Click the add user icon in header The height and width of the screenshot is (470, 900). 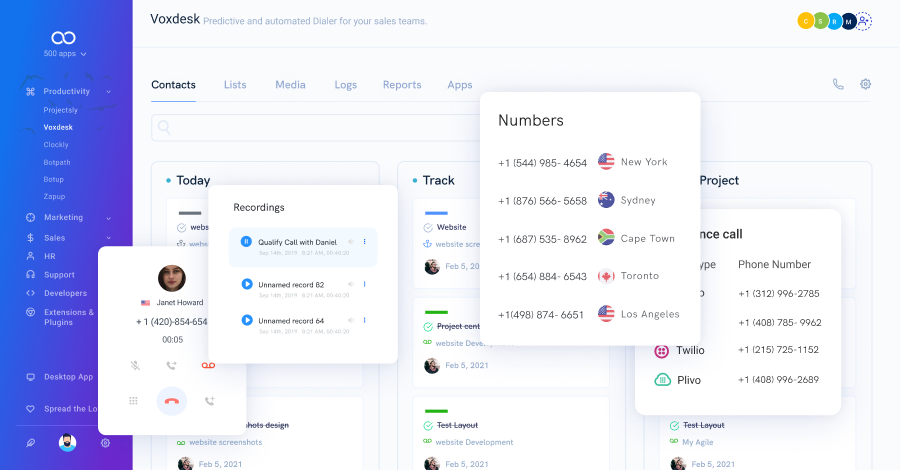864,21
